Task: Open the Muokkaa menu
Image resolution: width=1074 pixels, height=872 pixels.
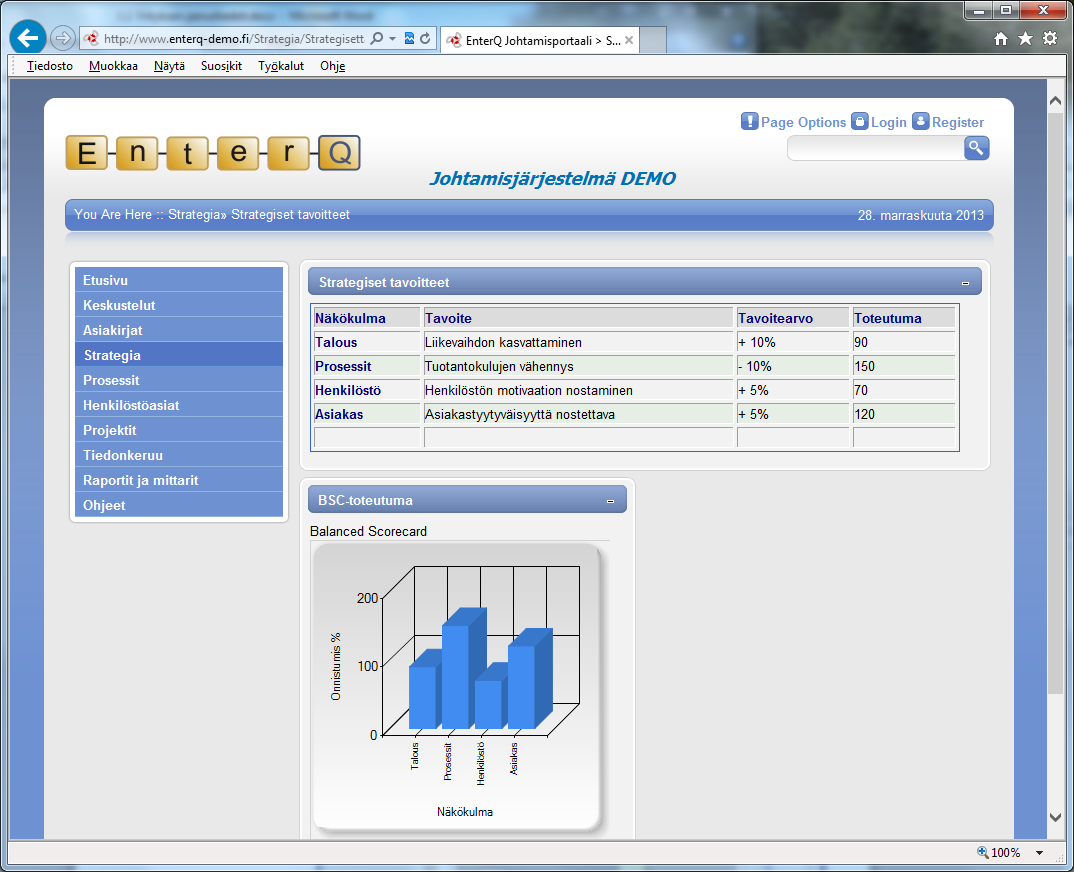Action: (x=113, y=66)
